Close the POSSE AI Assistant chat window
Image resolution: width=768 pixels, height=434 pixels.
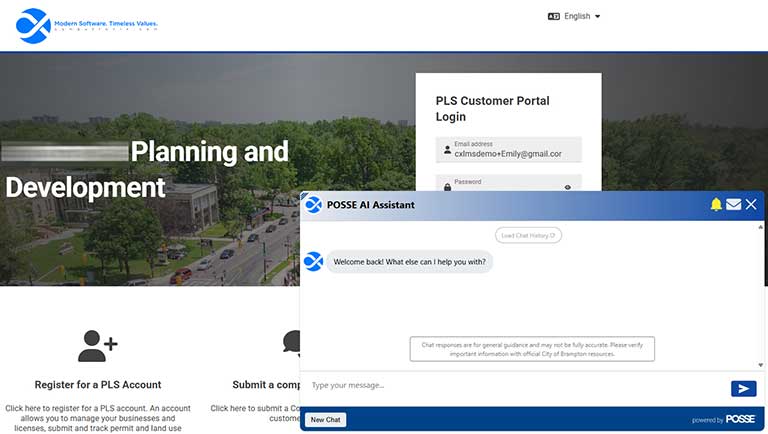[751, 205]
